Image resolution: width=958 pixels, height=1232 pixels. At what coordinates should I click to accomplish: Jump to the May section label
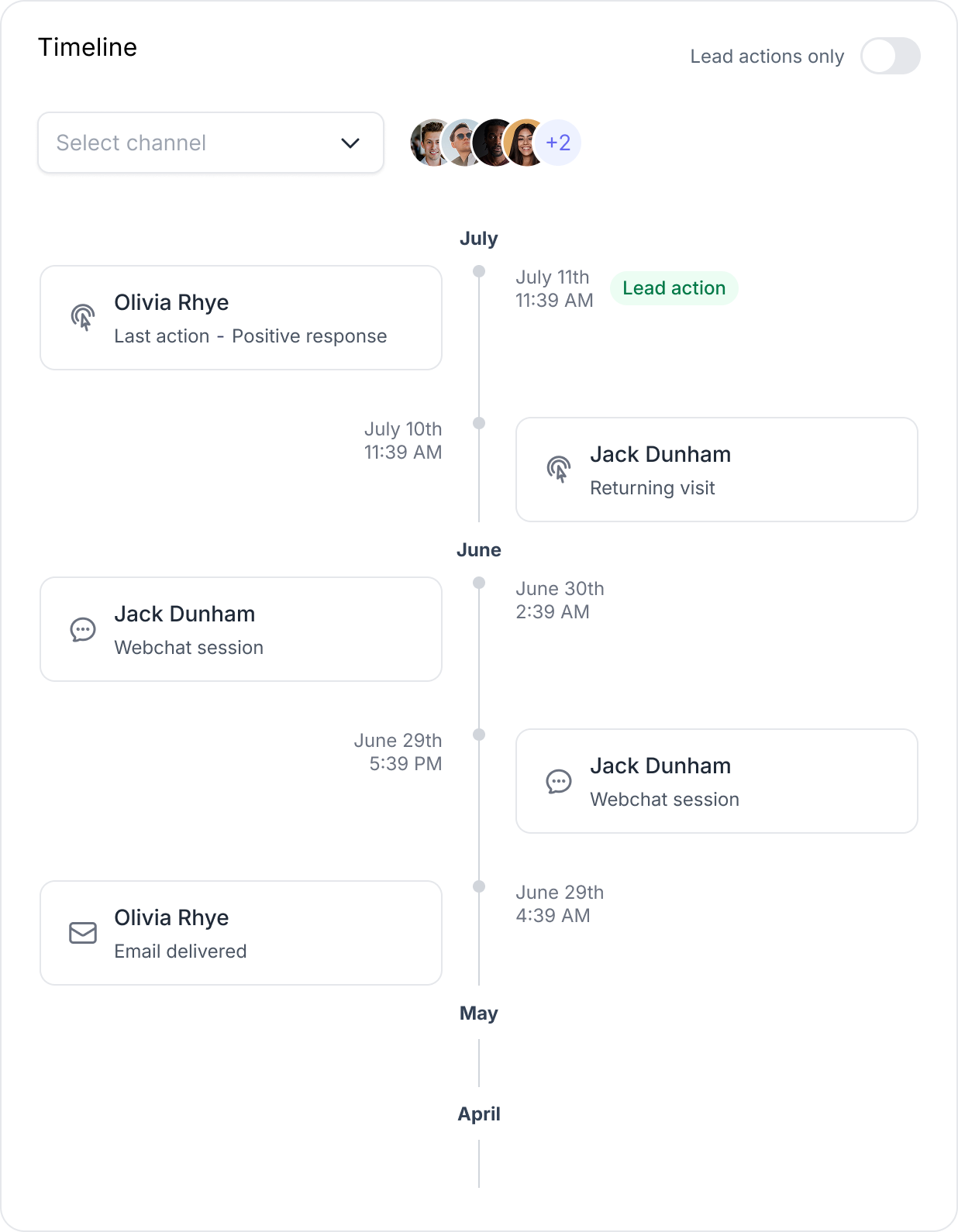pyautogui.click(x=479, y=1013)
